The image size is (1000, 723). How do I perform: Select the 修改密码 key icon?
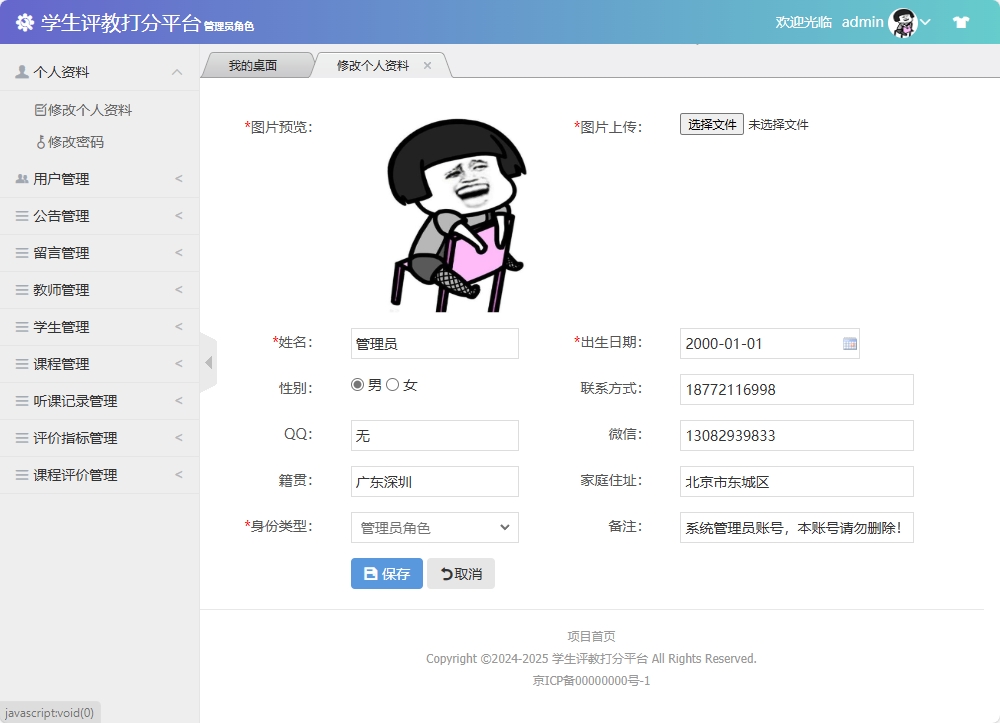click(39, 141)
